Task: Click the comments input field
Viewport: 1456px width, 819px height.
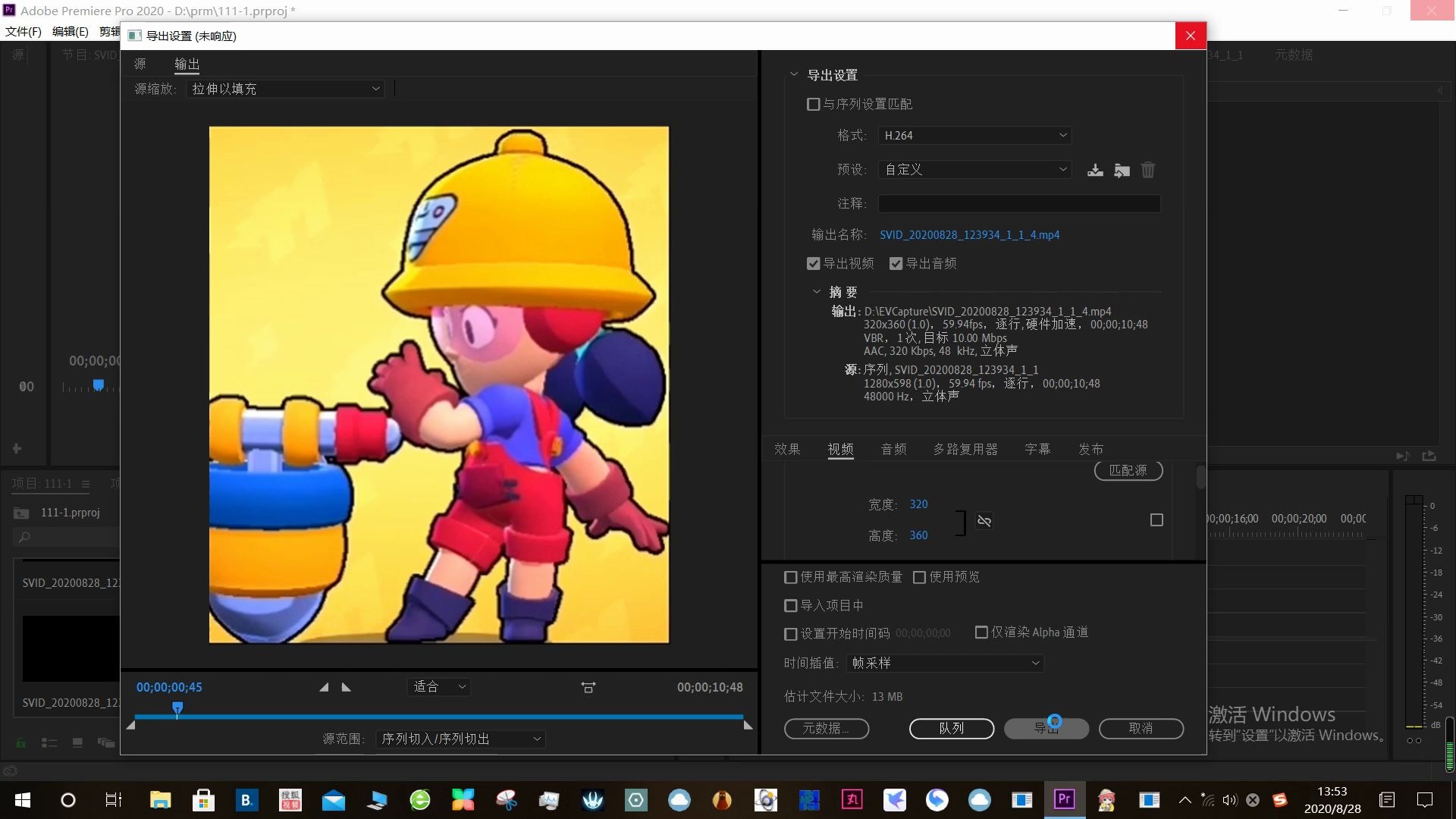Action: pos(1019,203)
